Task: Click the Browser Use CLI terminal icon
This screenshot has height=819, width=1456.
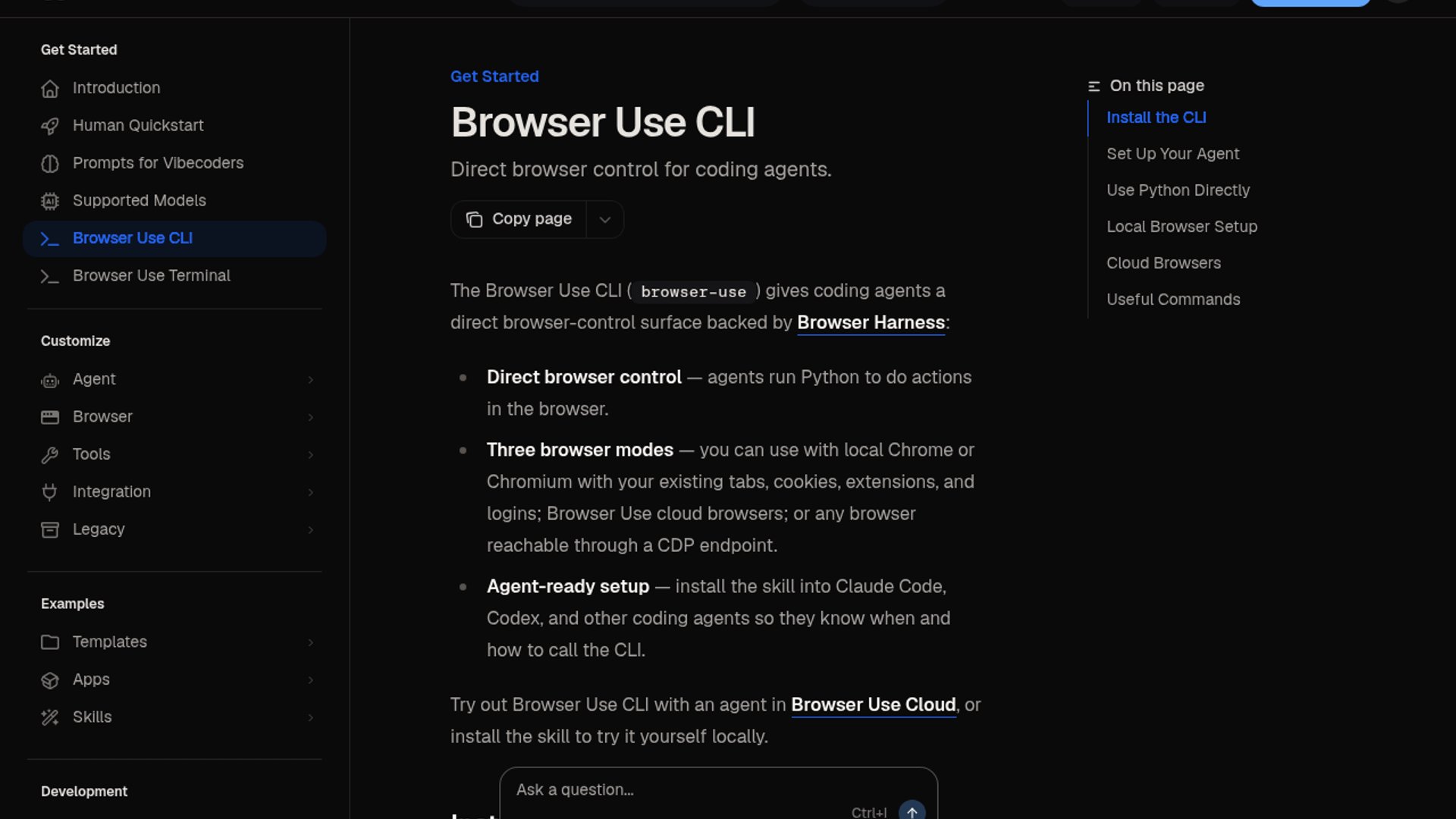Action: (50, 239)
